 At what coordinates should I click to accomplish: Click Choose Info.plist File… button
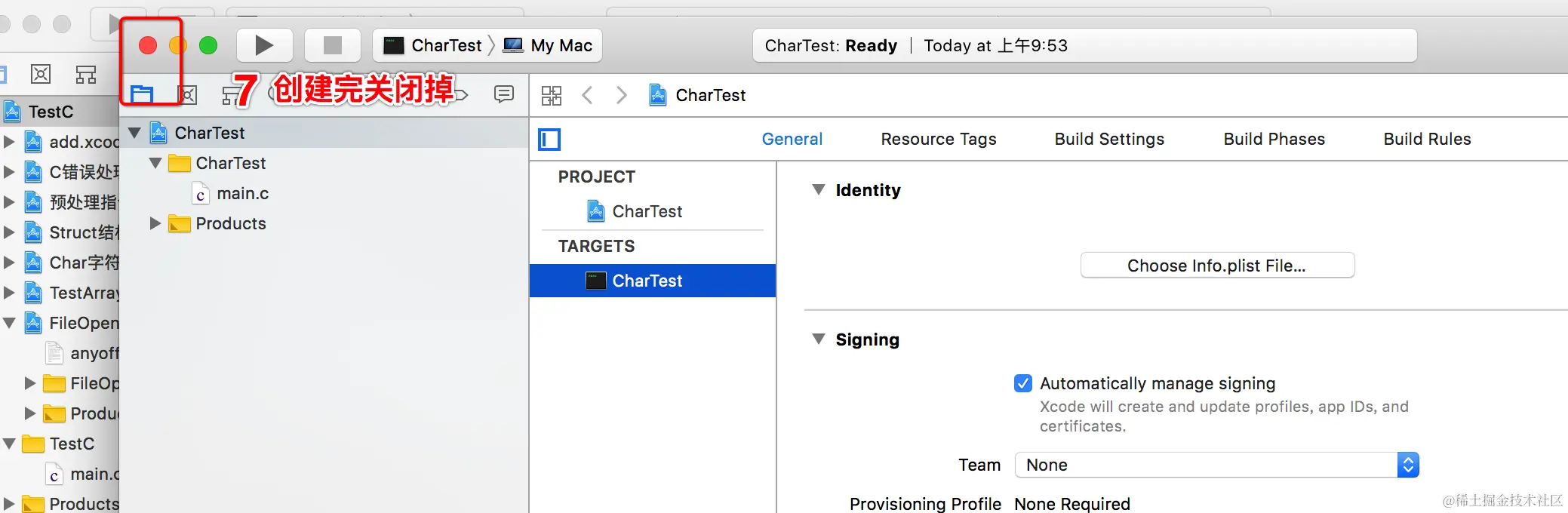coord(1218,266)
